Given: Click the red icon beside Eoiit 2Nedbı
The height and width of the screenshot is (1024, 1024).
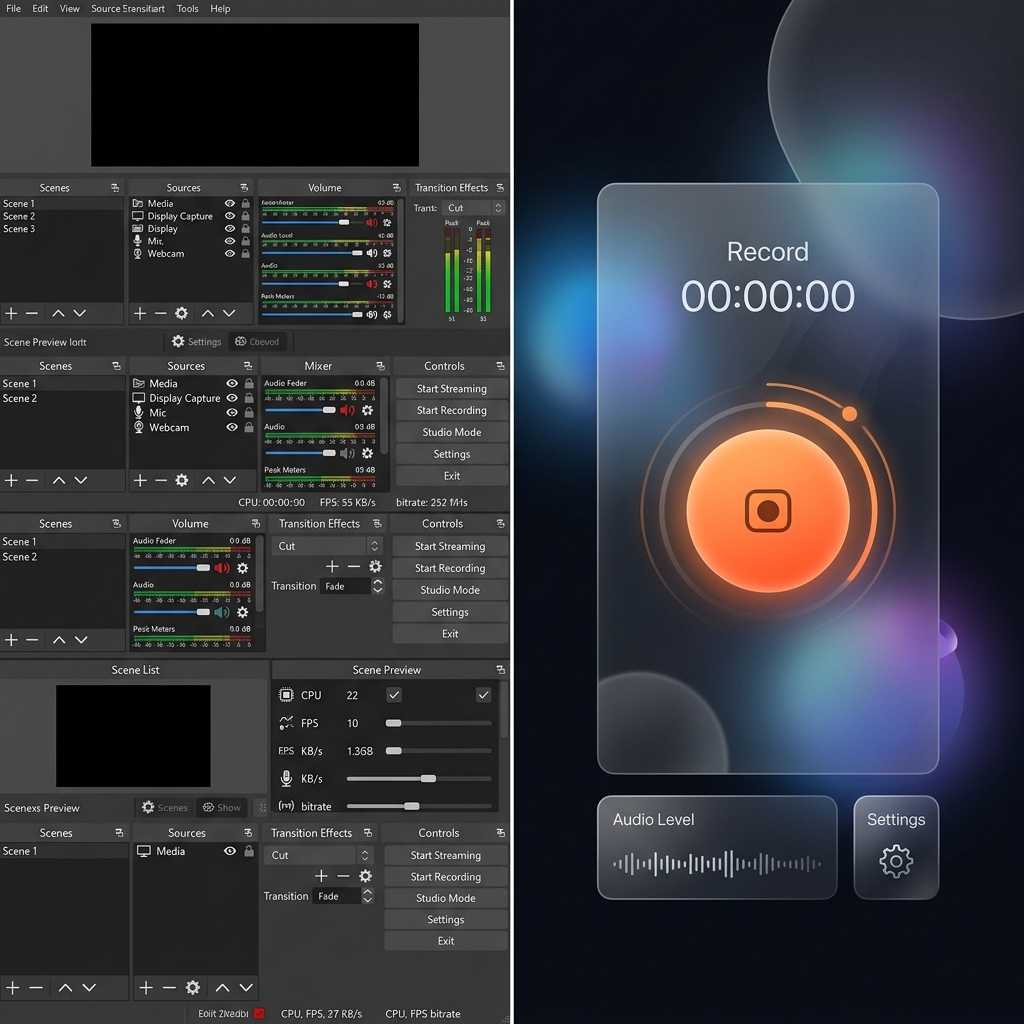Looking at the screenshot, I should pos(259,1014).
